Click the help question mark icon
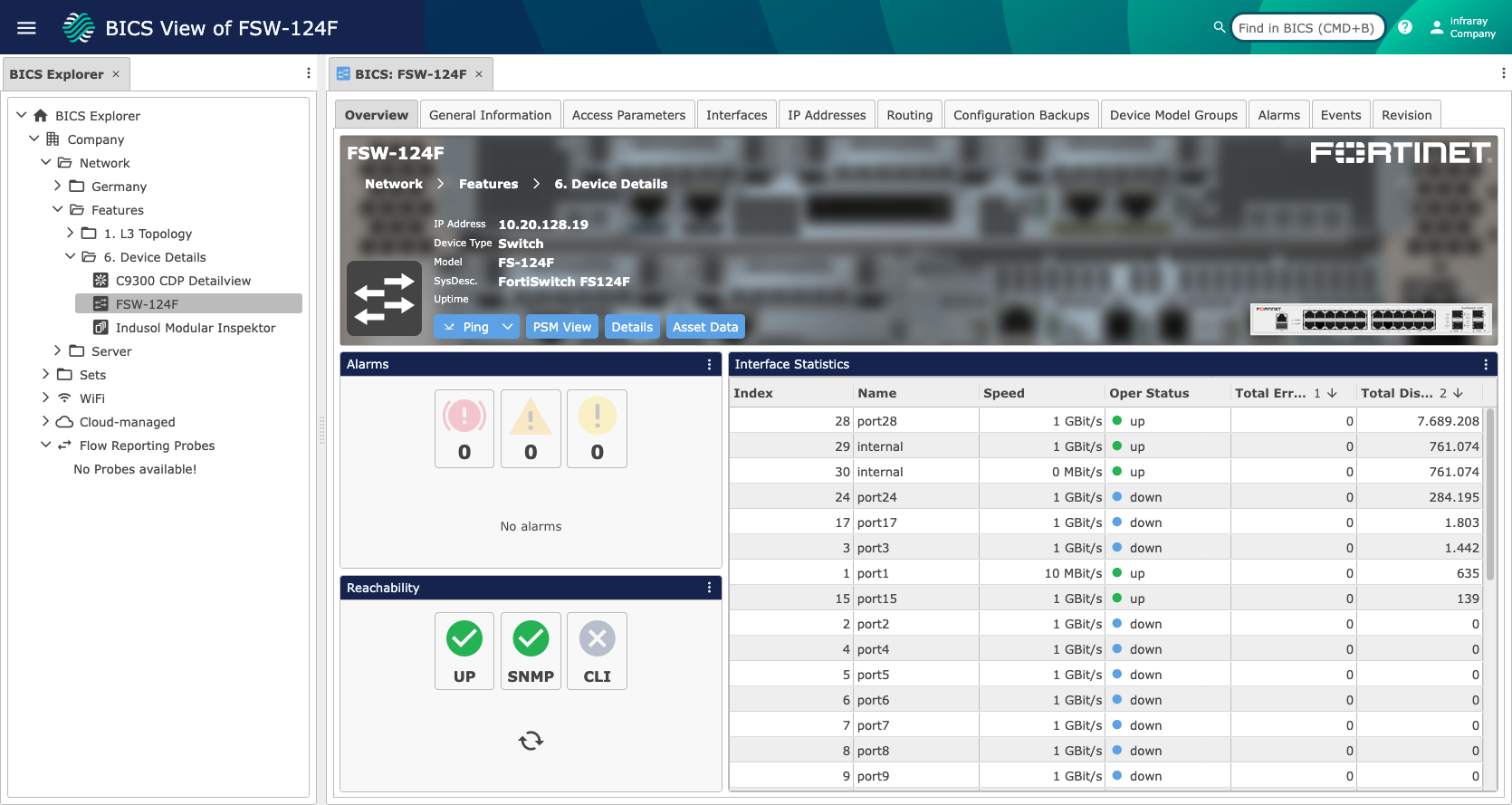This screenshot has height=805, width=1512. point(1404,27)
